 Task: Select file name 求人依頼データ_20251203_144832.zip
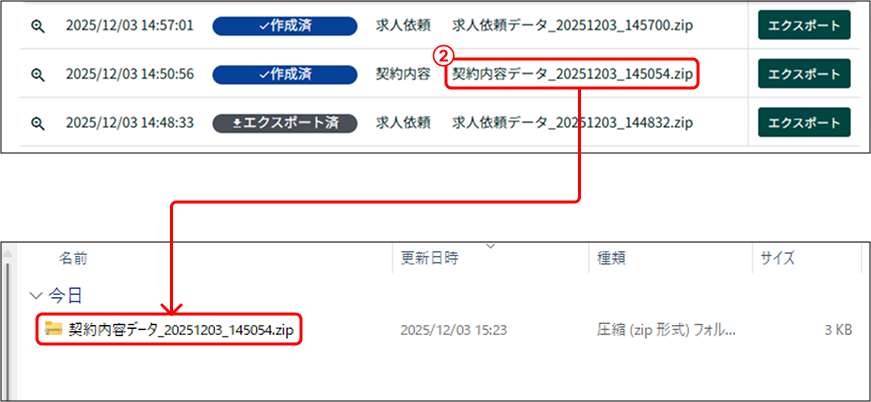click(573, 123)
